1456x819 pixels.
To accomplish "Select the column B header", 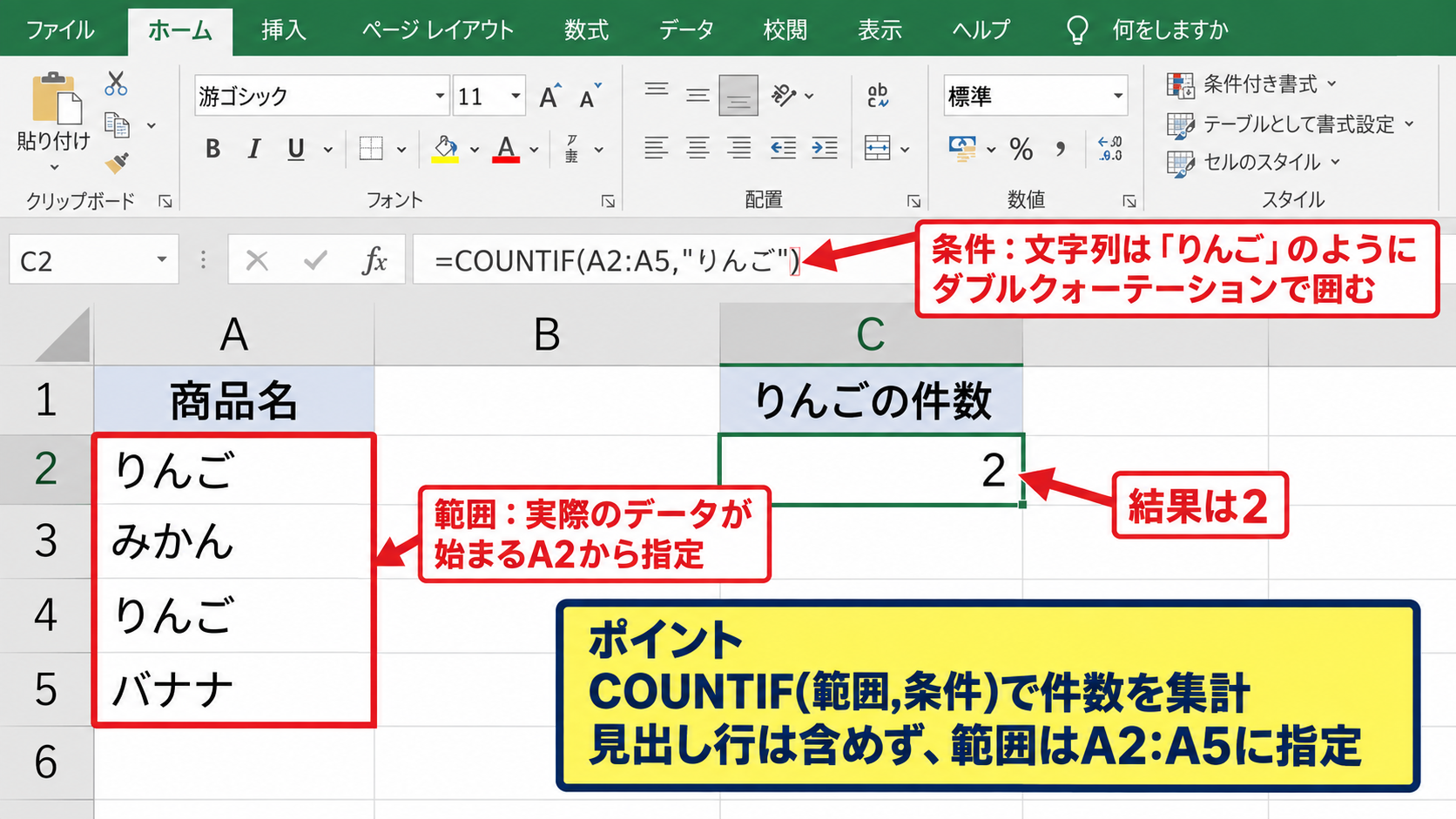I will tap(547, 334).
